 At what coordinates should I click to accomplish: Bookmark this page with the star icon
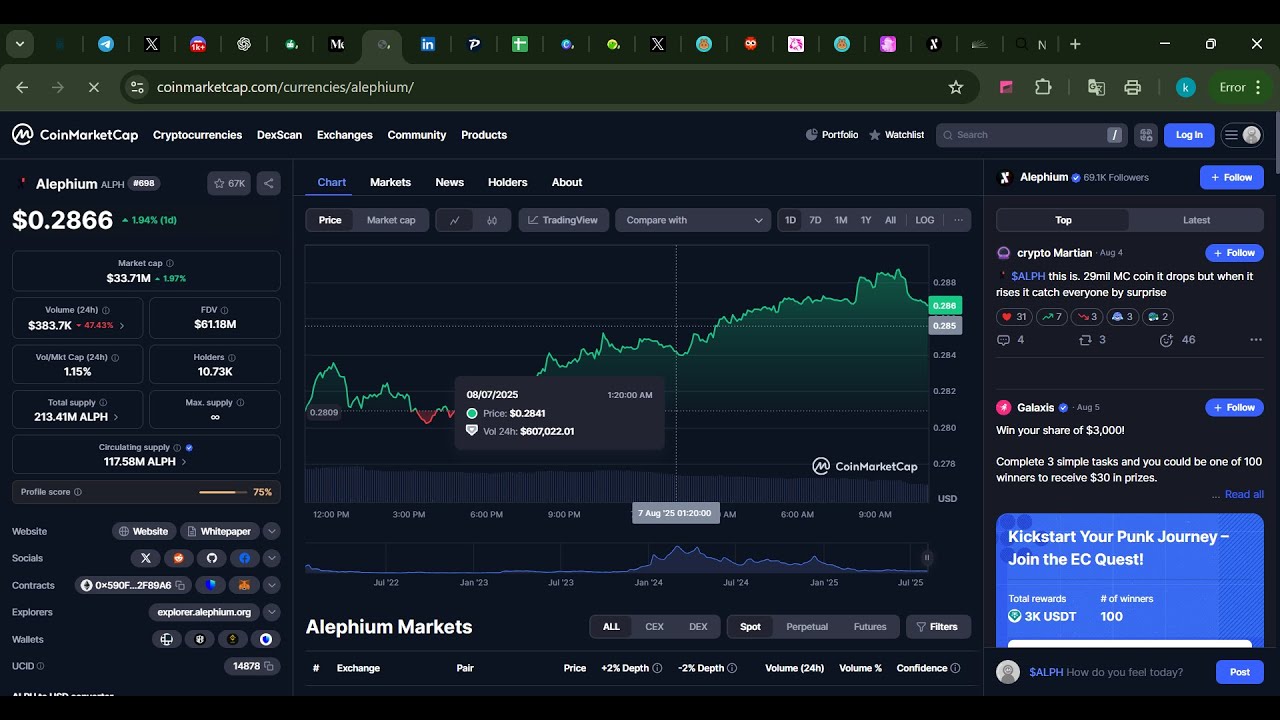(955, 87)
